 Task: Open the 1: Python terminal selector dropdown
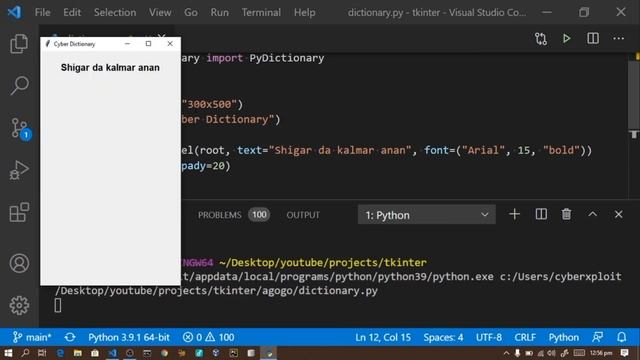[427, 215]
